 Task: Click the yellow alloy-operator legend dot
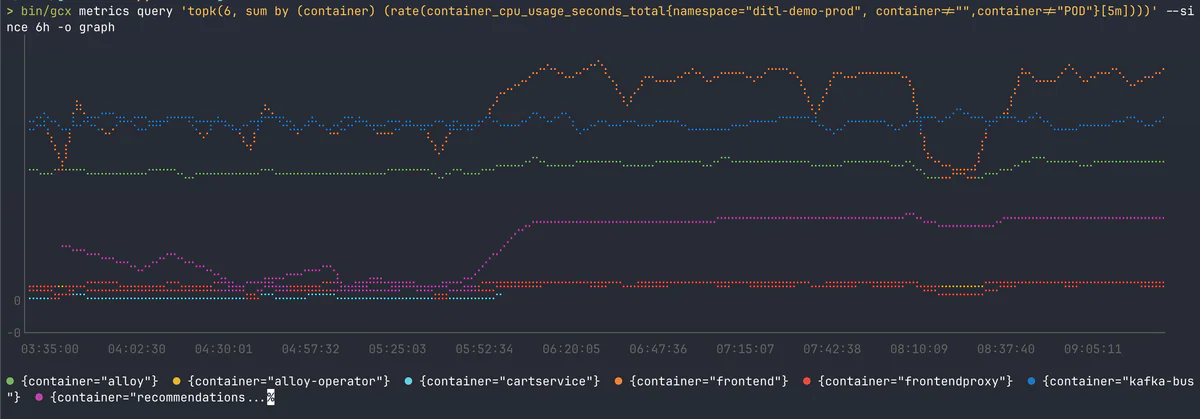click(178, 381)
